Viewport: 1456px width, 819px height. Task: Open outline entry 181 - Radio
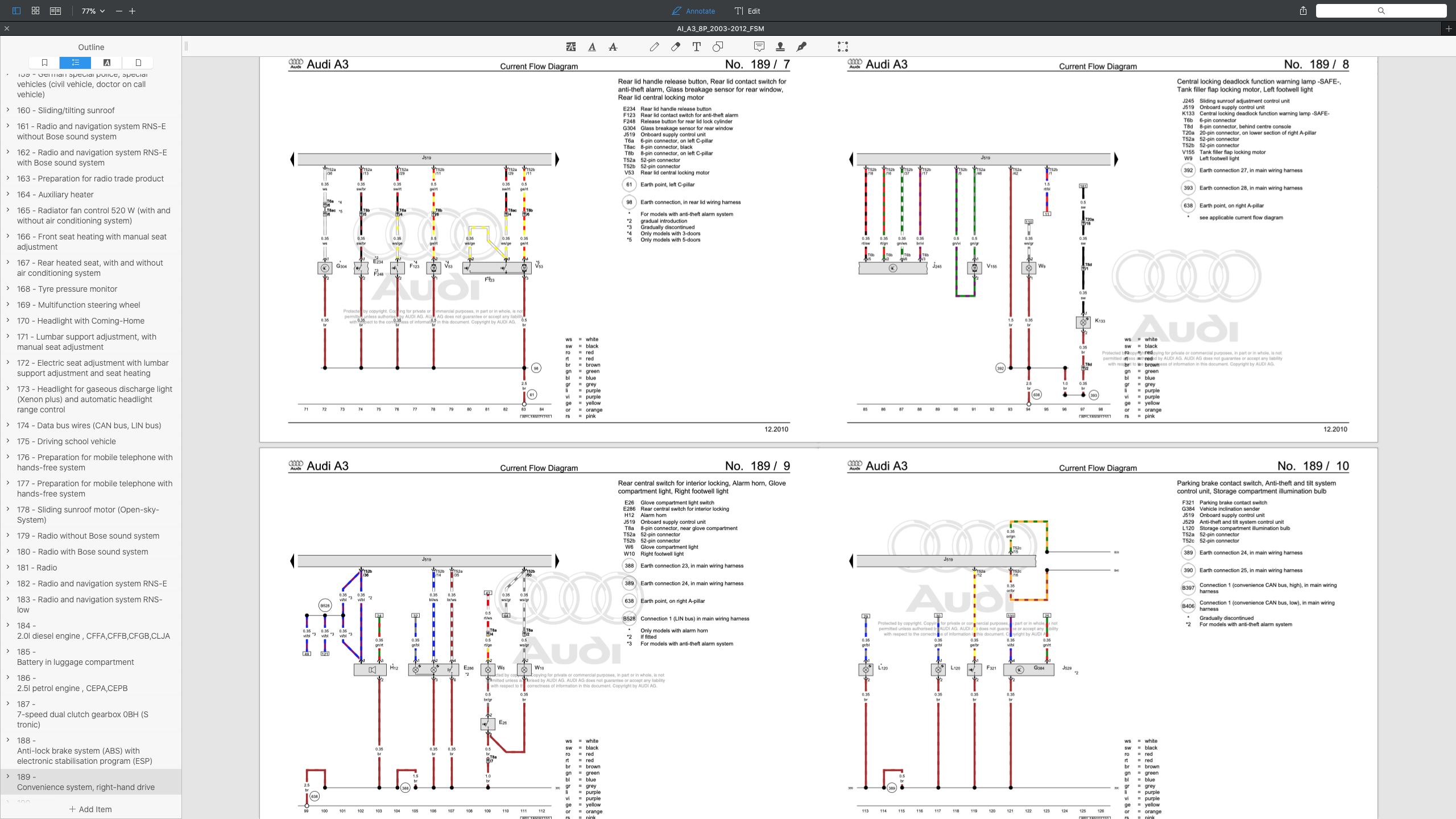[x=37, y=568]
